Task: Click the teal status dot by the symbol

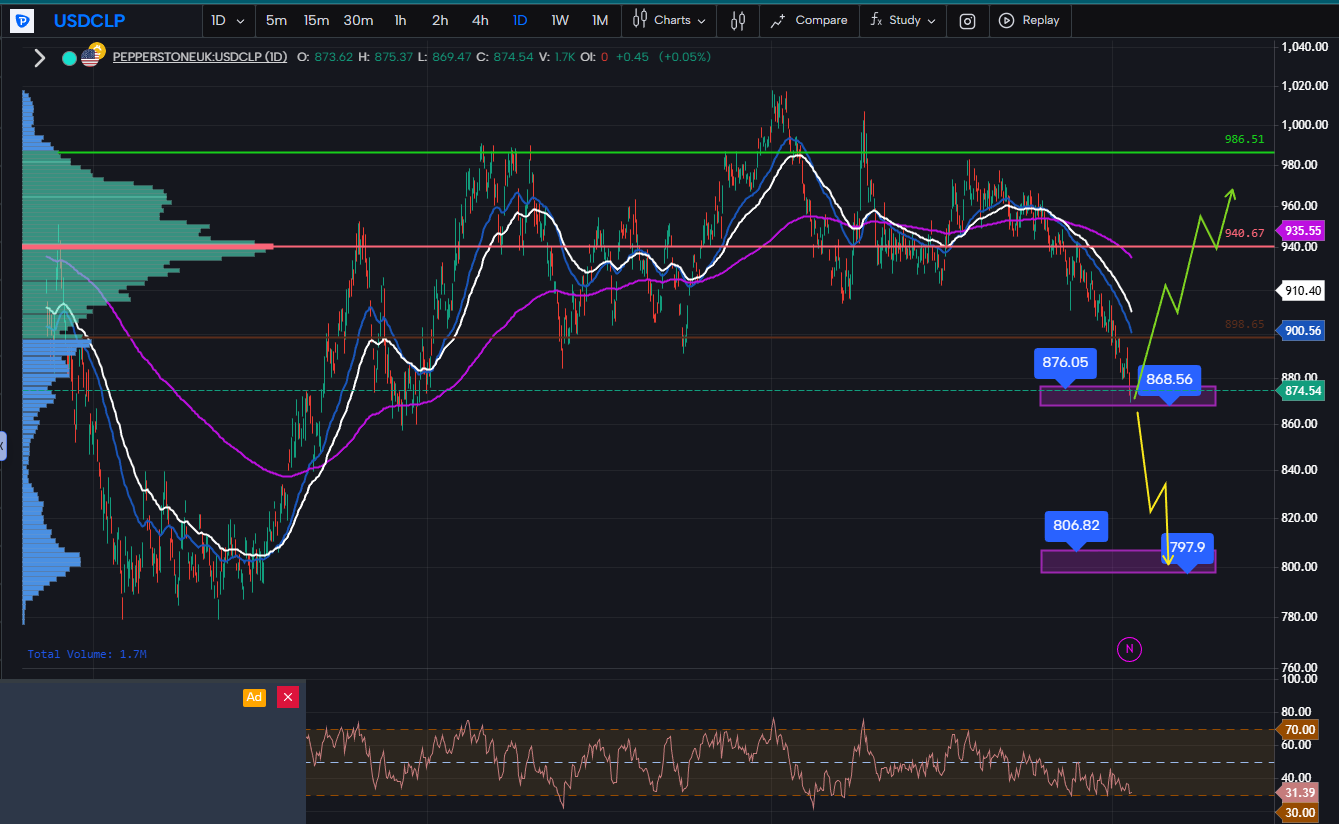Action: click(69, 58)
